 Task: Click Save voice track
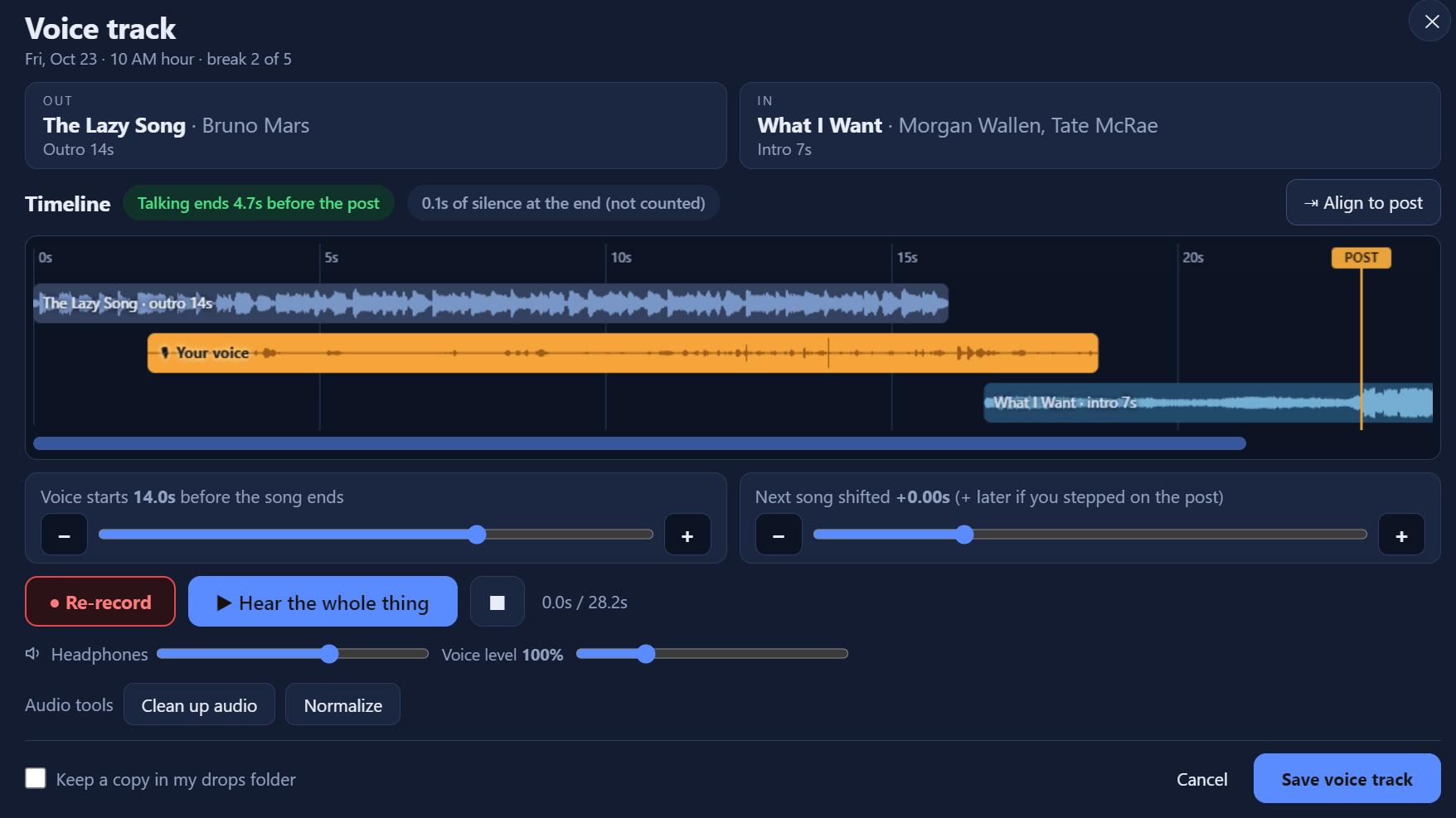(1347, 779)
